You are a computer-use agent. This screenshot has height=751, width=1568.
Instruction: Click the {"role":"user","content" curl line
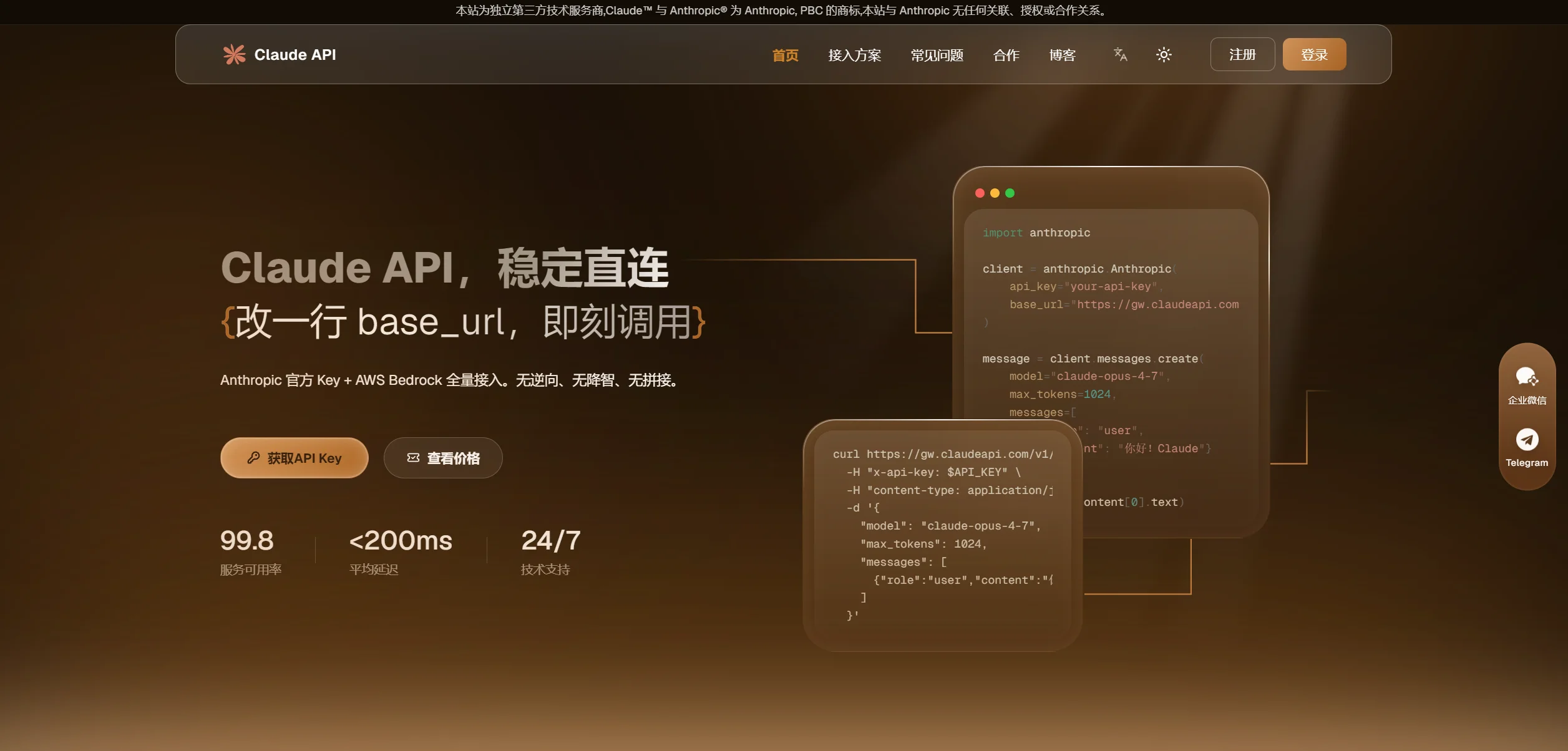[x=963, y=580]
